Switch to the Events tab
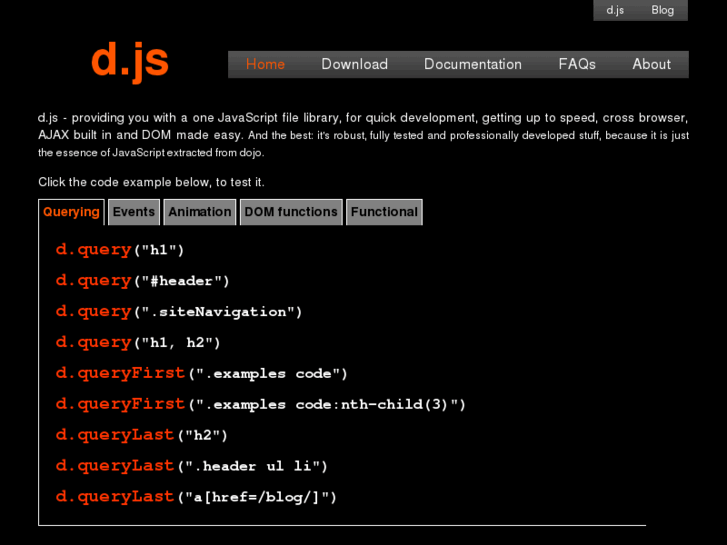 coord(134,212)
